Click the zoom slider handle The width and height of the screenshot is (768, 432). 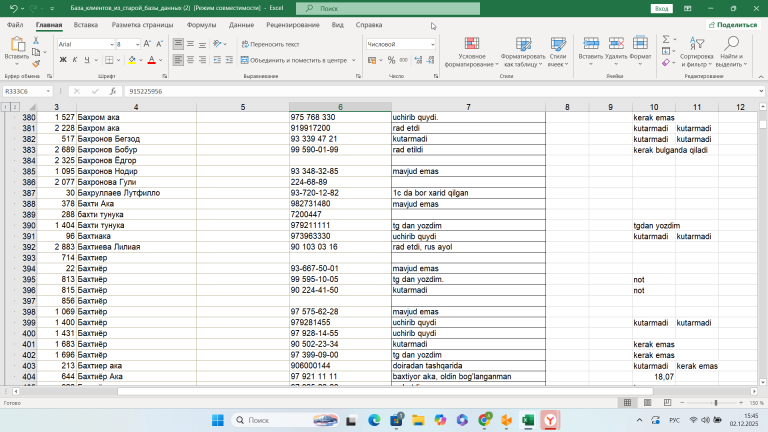coord(716,403)
